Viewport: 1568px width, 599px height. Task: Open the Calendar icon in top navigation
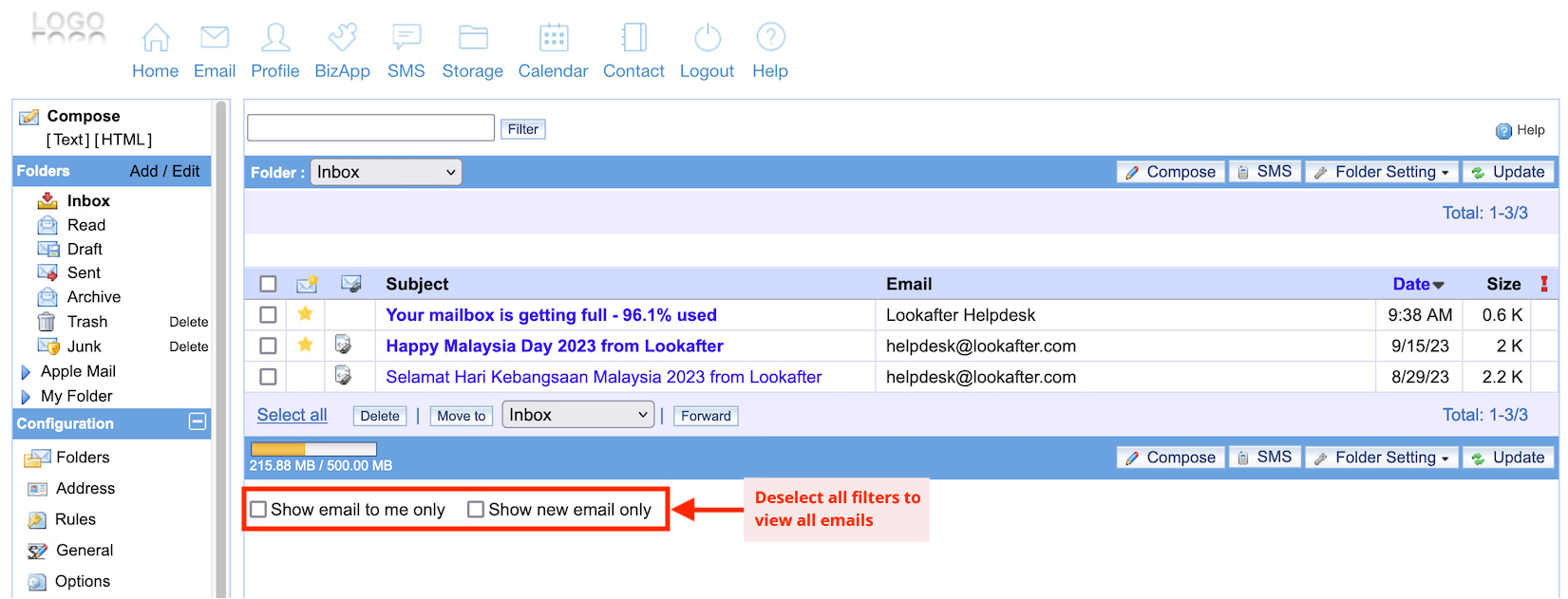point(553,38)
